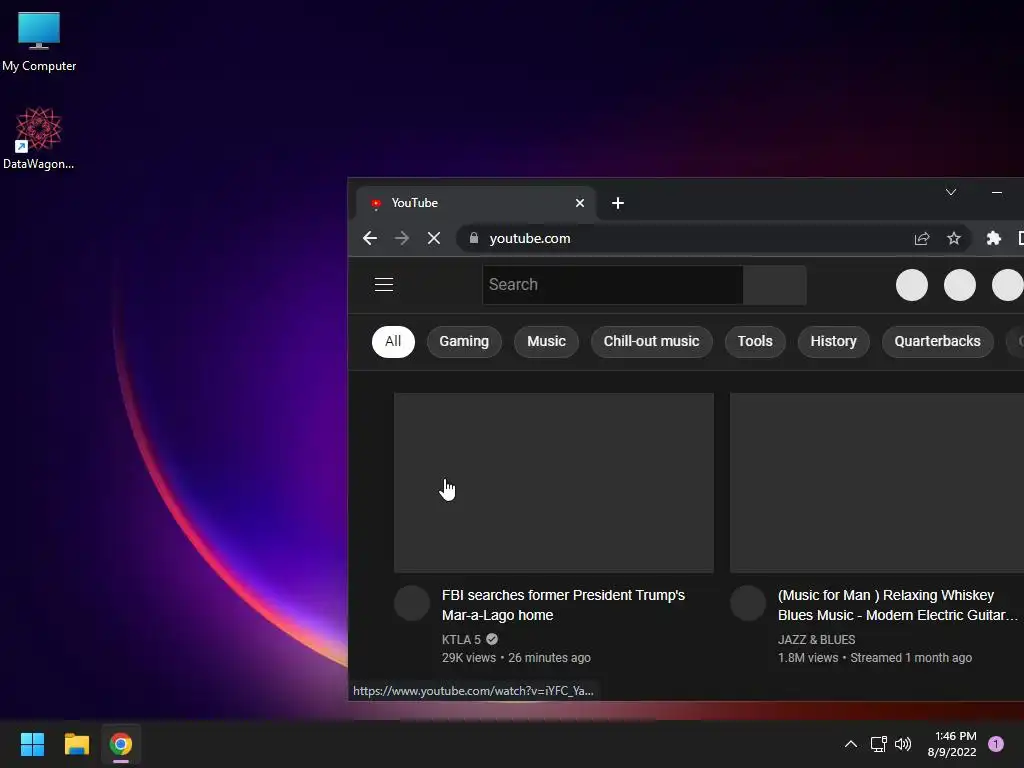Click the YouTube search submit button
This screenshot has width=1024, height=768.
click(x=775, y=285)
